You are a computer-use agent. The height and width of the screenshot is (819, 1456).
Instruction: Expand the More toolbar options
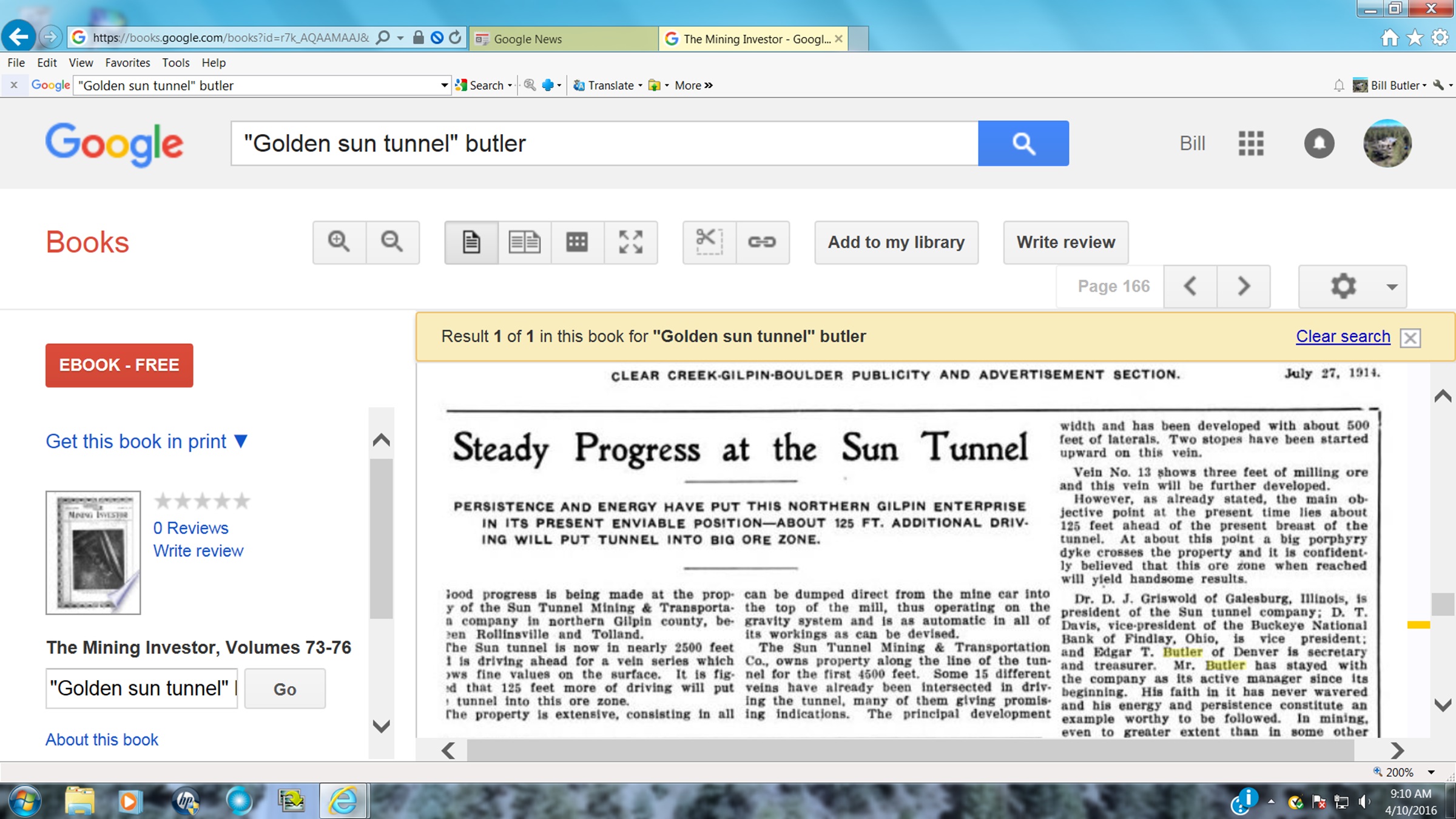[x=693, y=86]
